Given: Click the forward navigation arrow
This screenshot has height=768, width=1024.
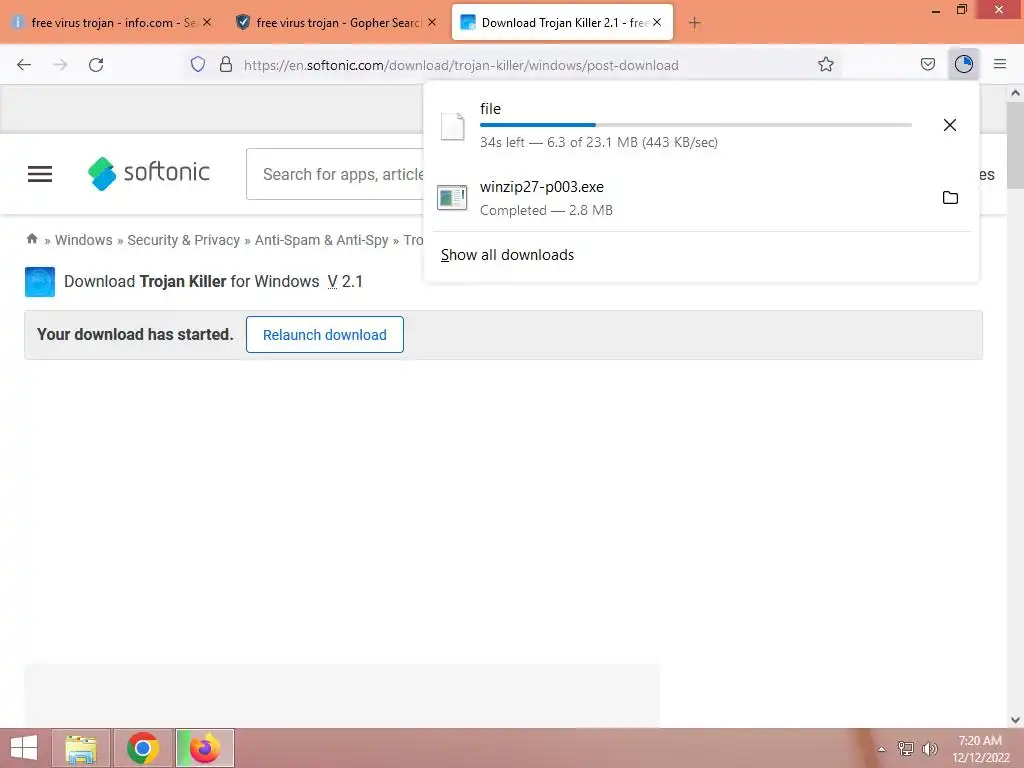Looking at the screenshot, I should click(60, 65).
